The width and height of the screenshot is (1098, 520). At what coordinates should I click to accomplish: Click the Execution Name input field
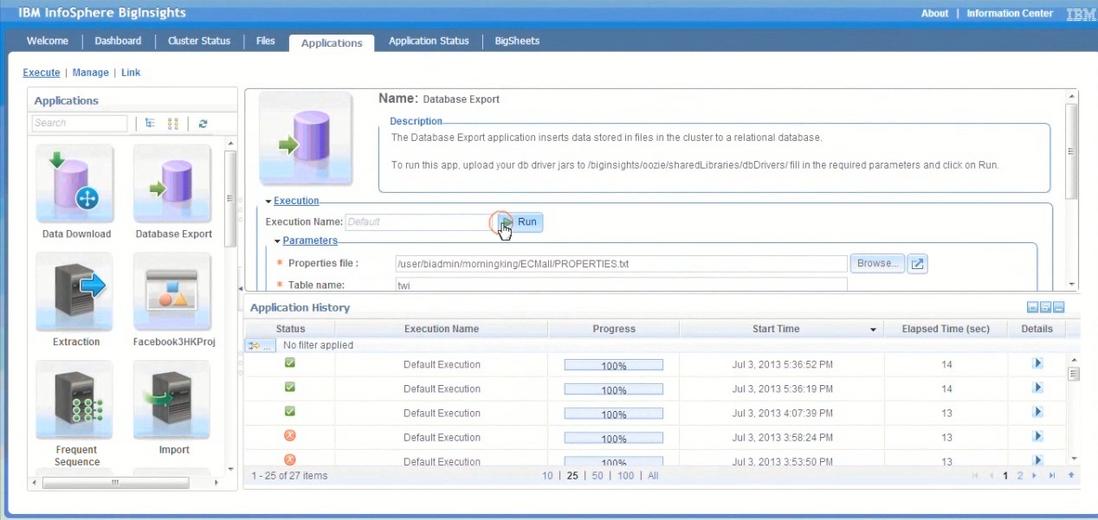420,222
